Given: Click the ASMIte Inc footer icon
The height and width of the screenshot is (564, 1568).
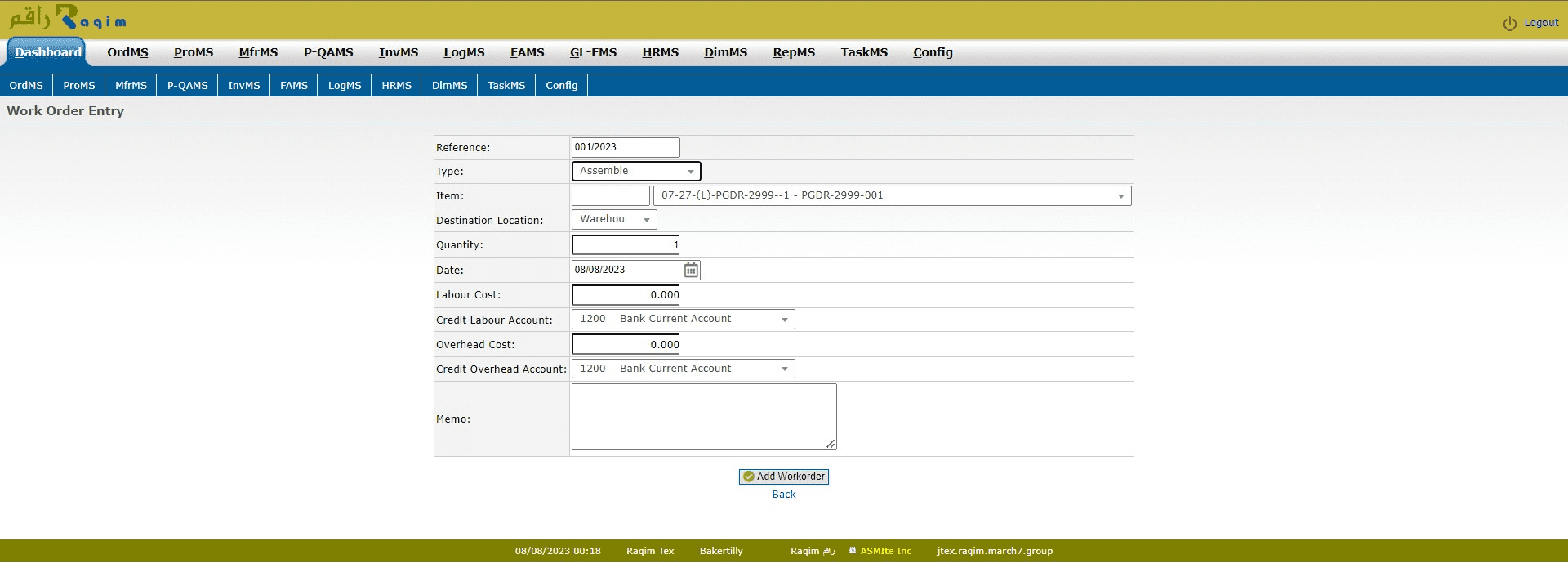Looking at the screenshot, I should coord(853,551).
